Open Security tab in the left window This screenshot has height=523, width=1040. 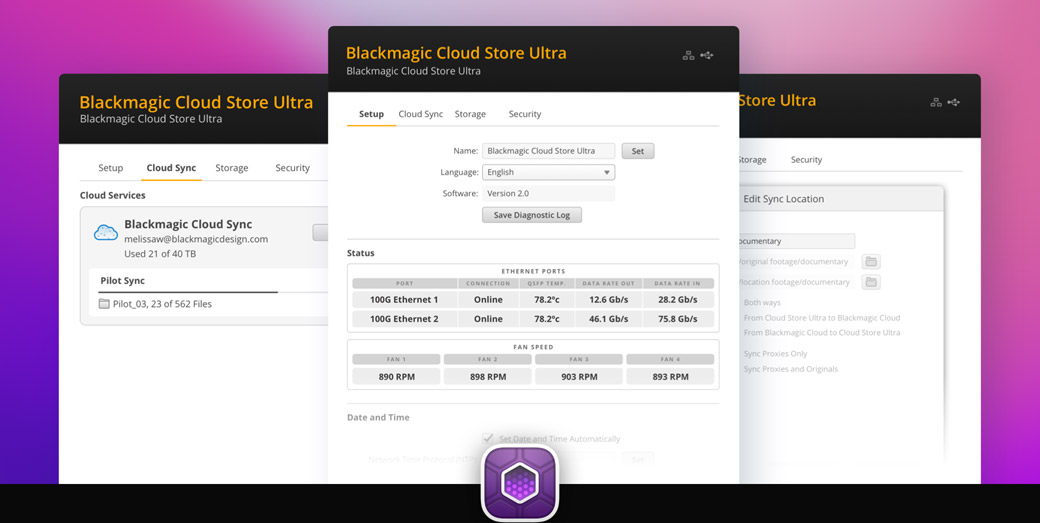292,168
